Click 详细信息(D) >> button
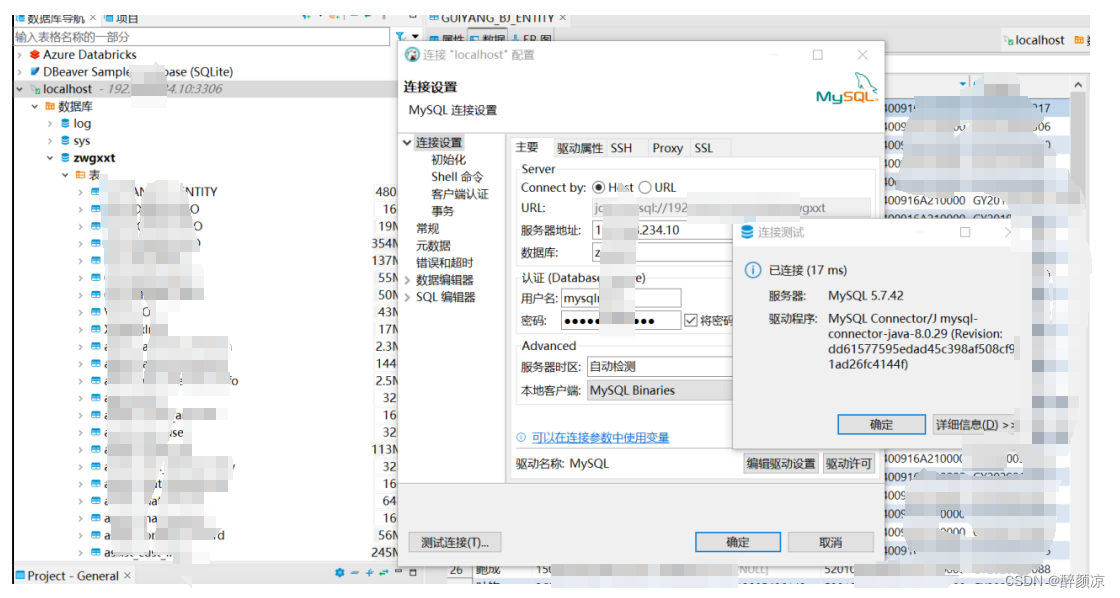Screen dimensions: 1120x598 tap(974, 424)
